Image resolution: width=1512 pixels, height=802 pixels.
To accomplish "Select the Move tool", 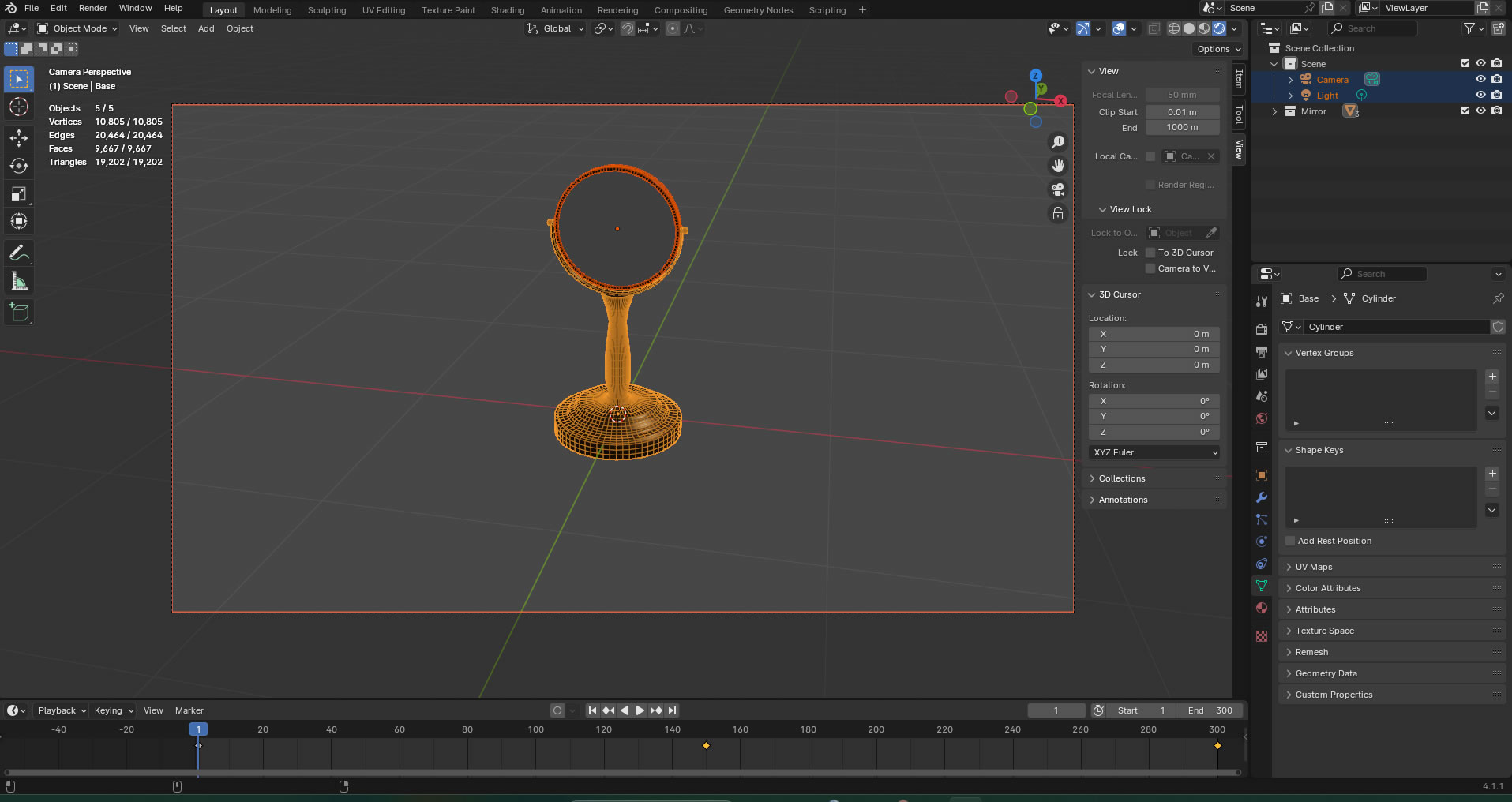I will click(x=19, y=138).
